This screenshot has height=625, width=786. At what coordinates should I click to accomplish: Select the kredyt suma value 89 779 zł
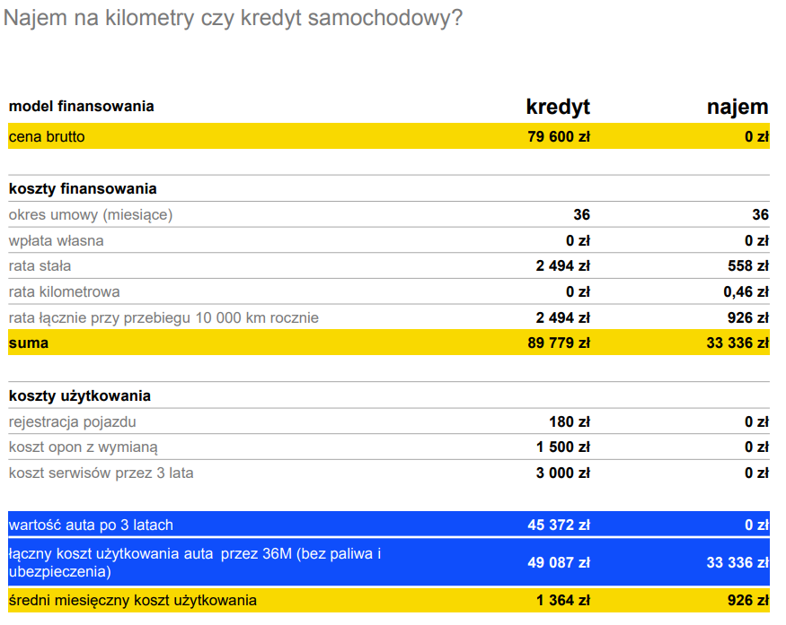click(x=558, y=343)
